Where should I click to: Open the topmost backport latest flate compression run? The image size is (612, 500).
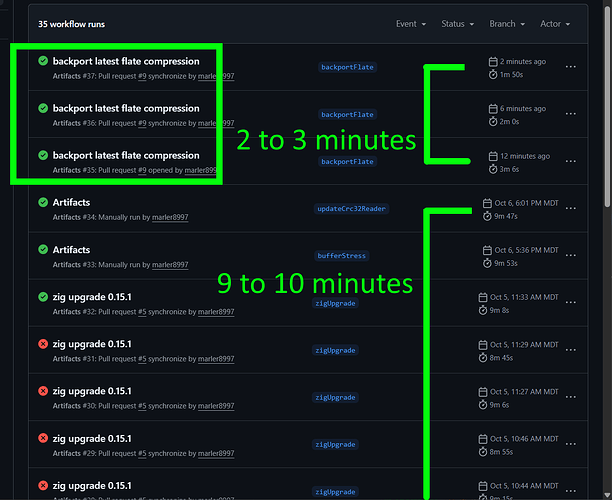point(126,61)
